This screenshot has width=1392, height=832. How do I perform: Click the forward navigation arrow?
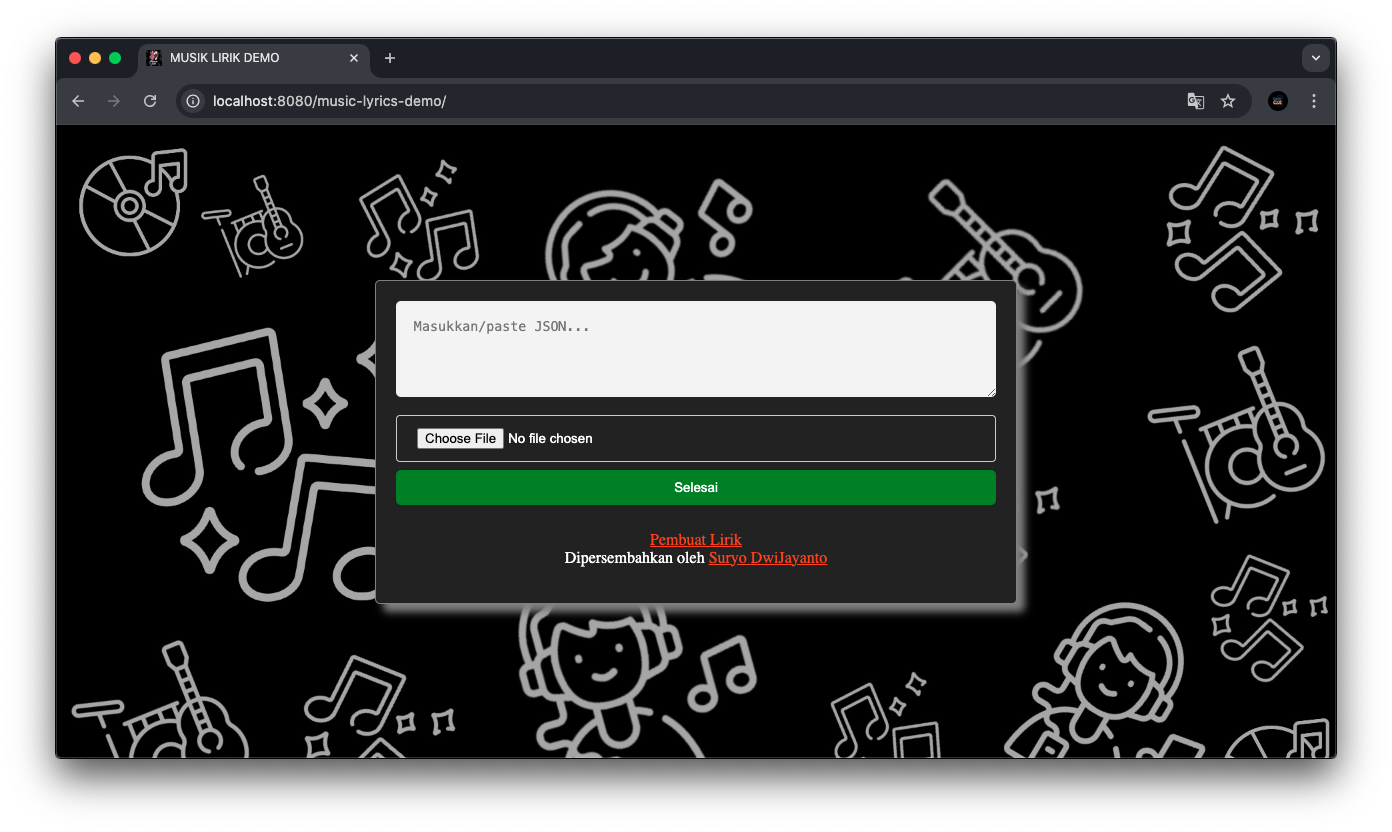point(114,101)
